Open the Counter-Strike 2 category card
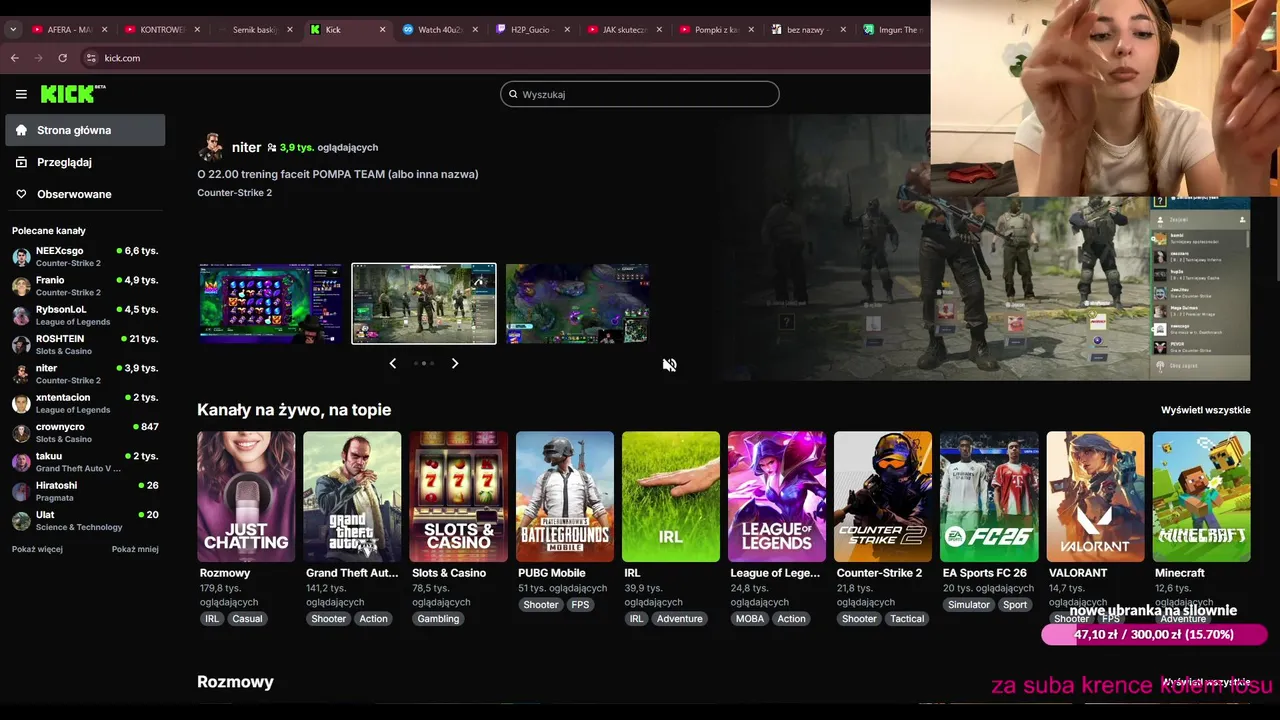Viewport: 1280px width, 720px height. [x=883, y=496]
